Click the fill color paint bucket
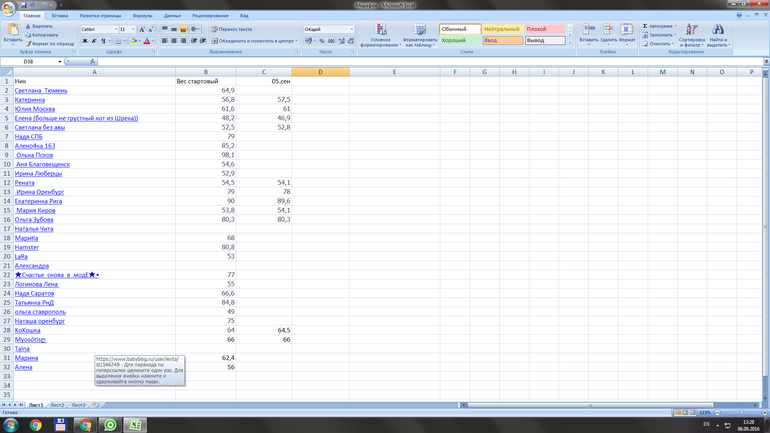 pos(131,41)
